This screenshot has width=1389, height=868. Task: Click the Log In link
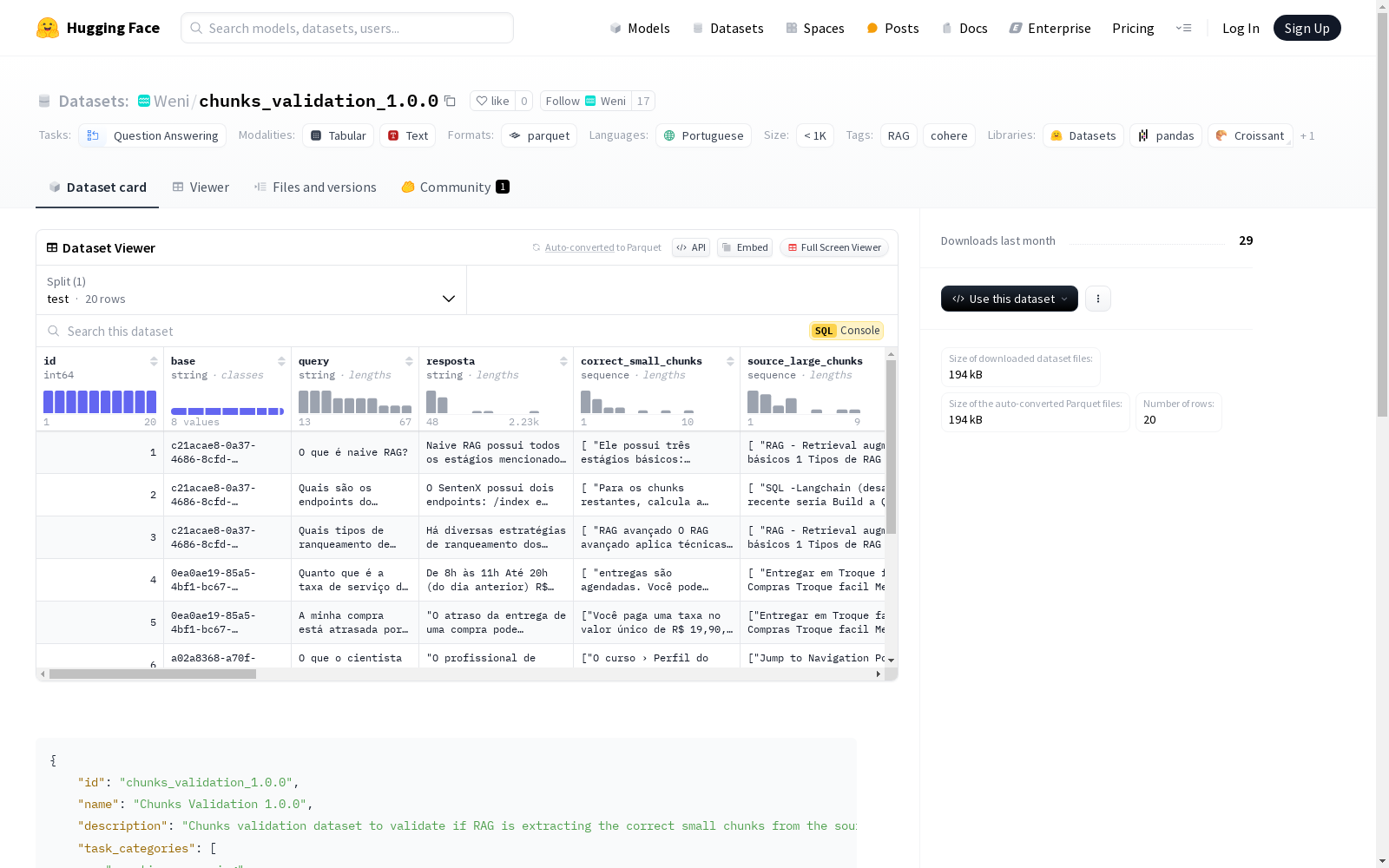pyautogui.click(x=1241, y=28)
